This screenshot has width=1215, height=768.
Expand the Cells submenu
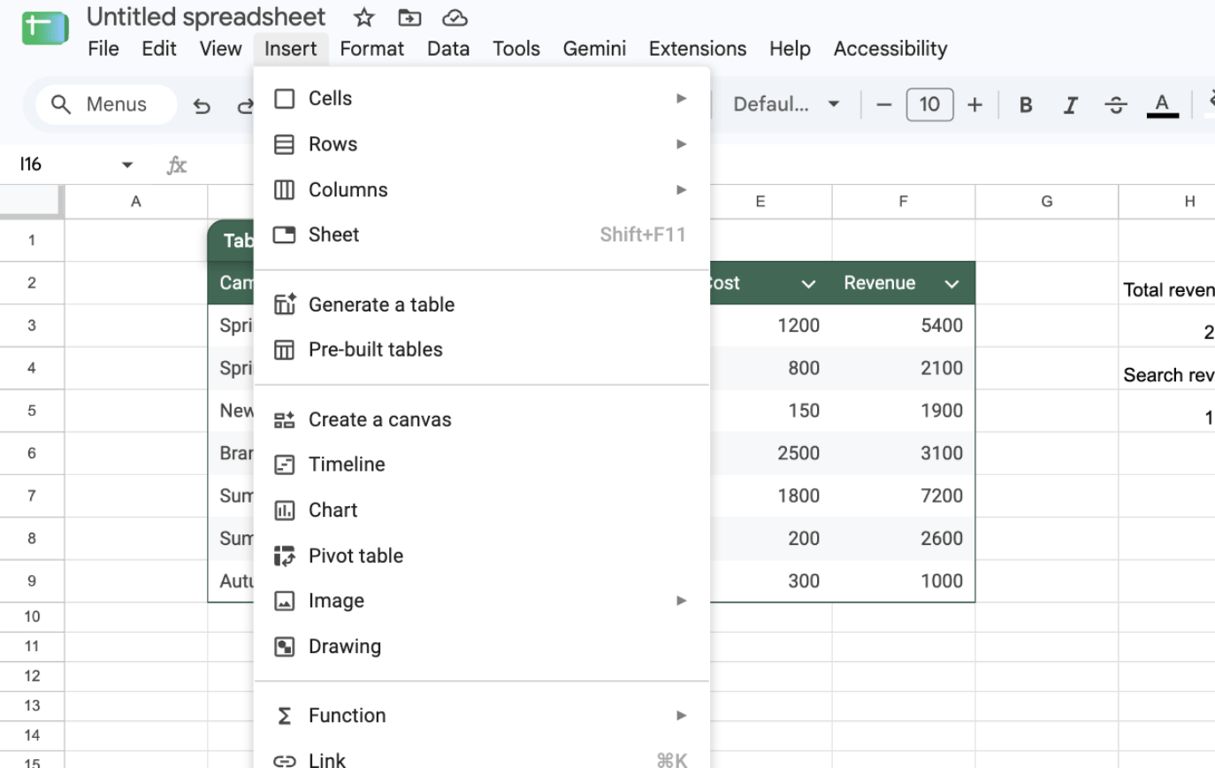[x=482, y=98]
